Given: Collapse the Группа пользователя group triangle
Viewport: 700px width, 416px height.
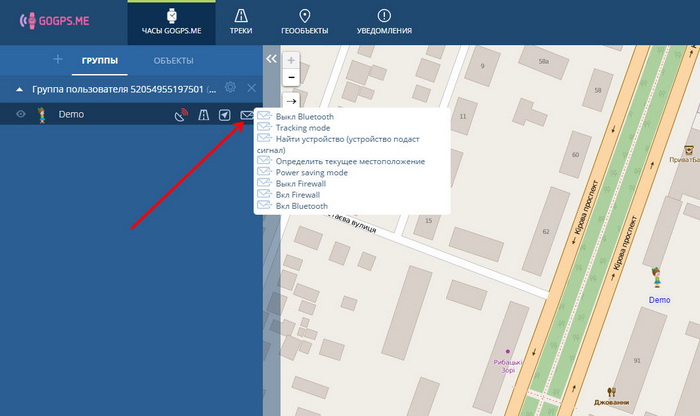Looking at the screenshot, I should [20, 89].
